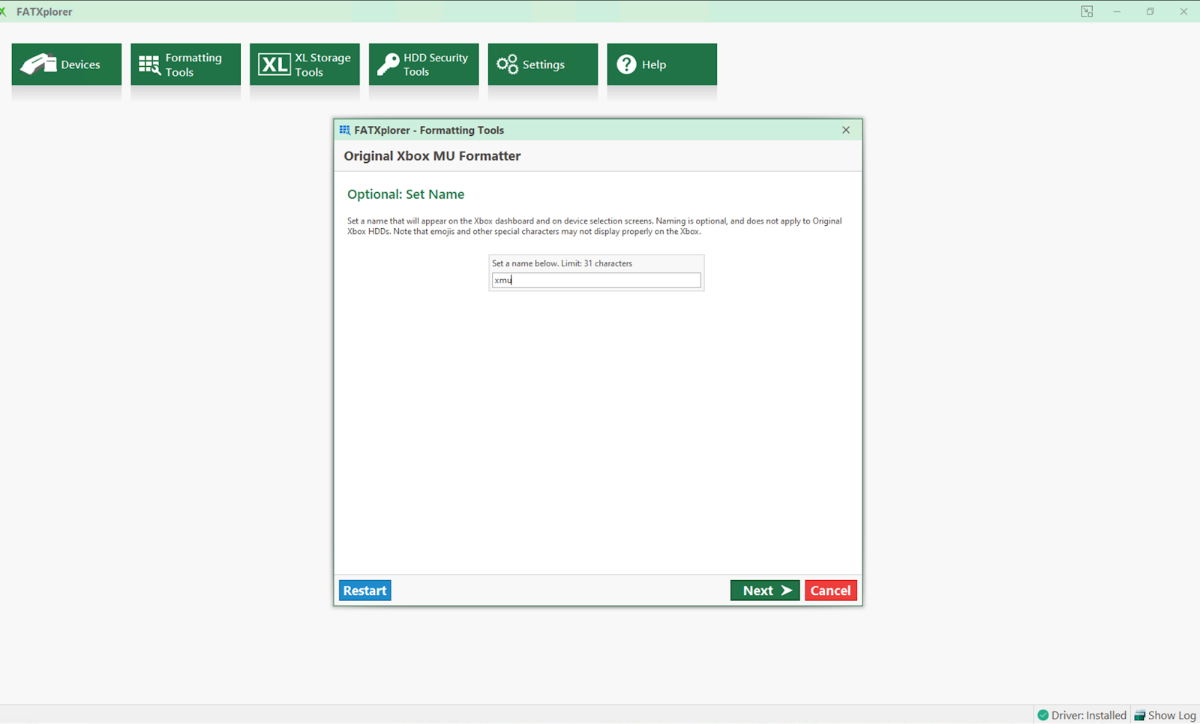The height and width of the screenshot is (724, 1200).
Task: Click the Next button
Action: click(765, 590)
